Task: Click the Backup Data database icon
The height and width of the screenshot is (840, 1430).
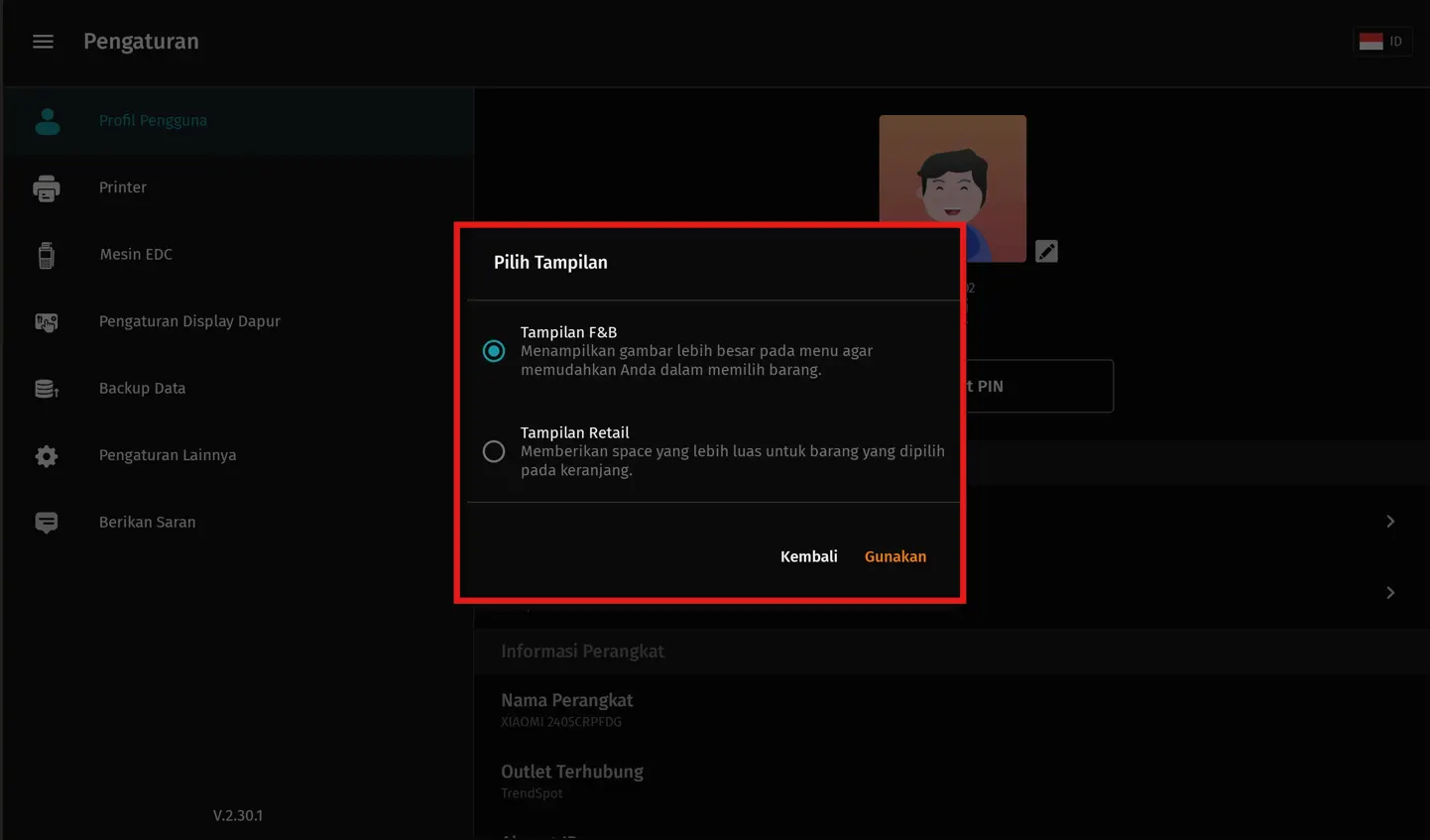Action: [x=47, y=389]
